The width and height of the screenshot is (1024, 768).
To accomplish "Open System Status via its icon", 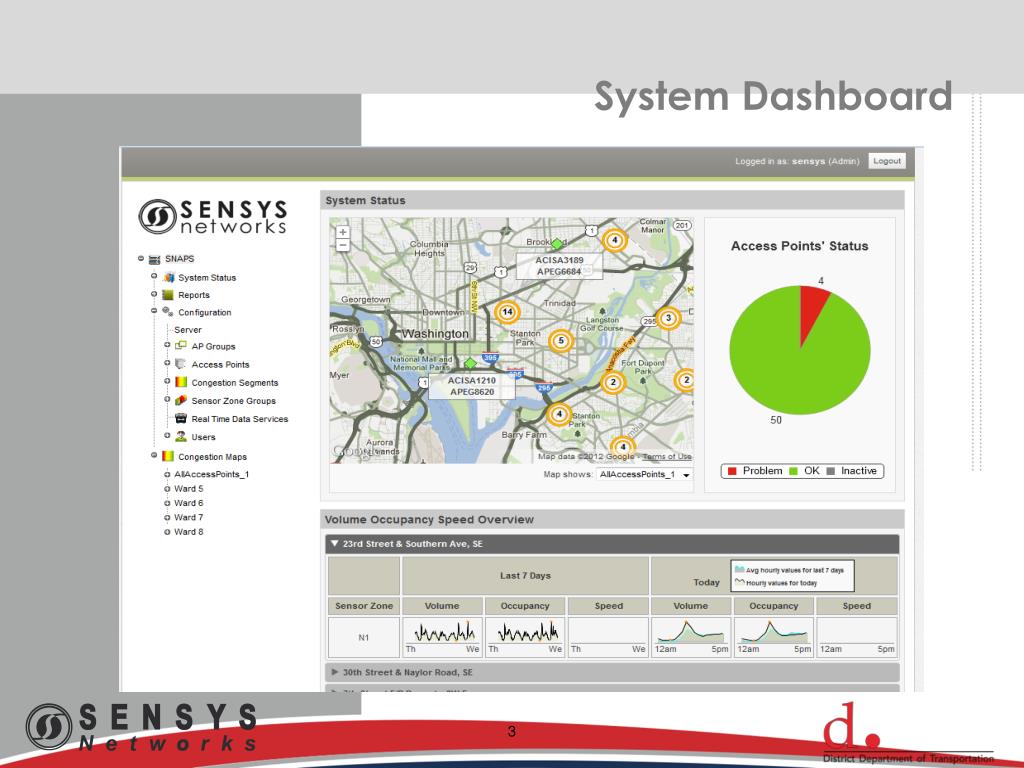I will click(168, 278).
